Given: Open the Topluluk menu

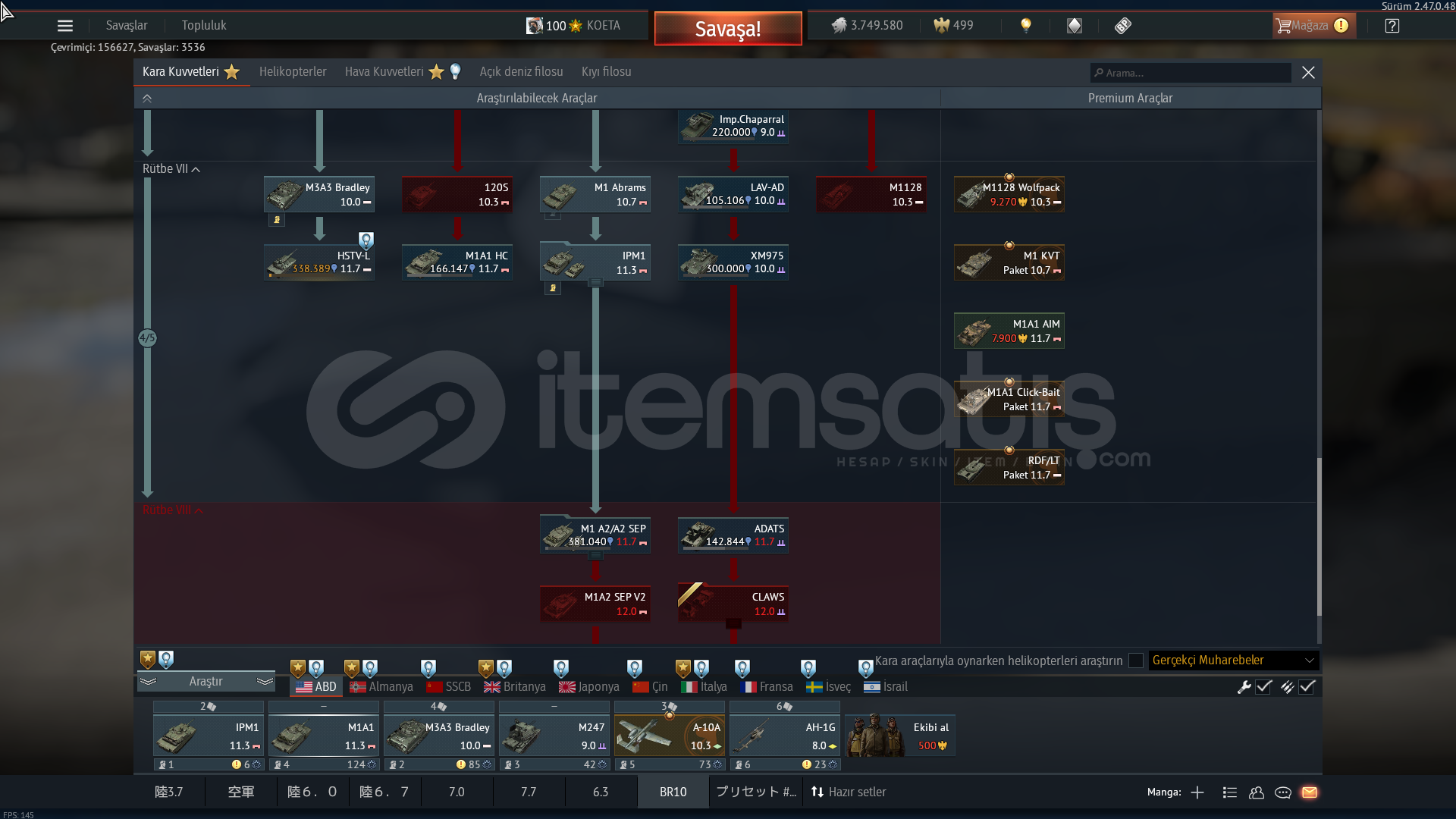Looking at the screenshot, I should pyautogui.click(x=204, y=26).
